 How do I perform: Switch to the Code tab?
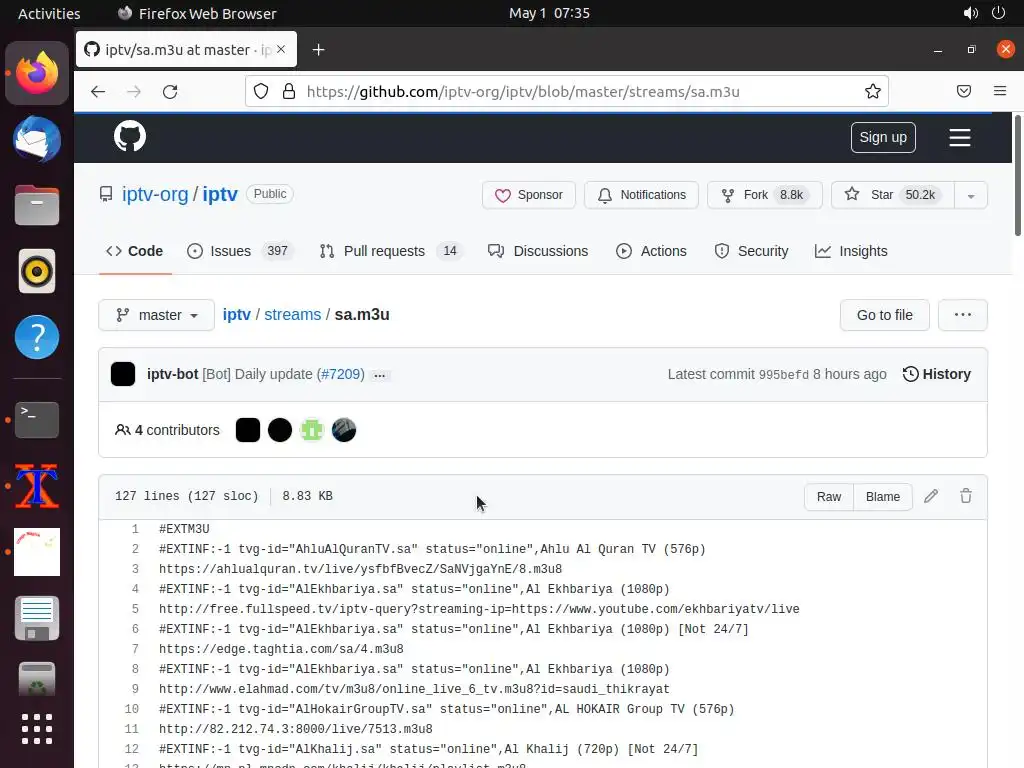(x=135, y=251)
